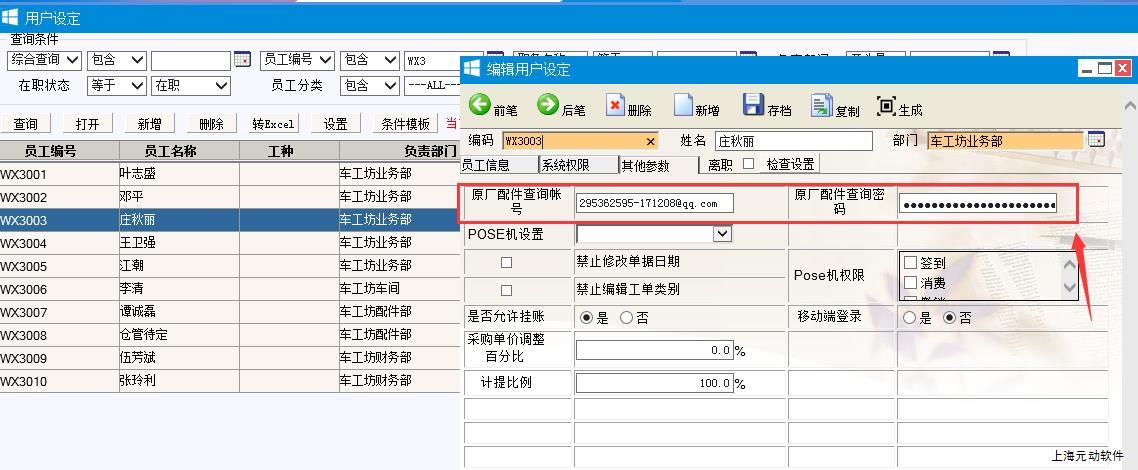Enable the 禁止修改单据日期 checkbox
The height and width of the screenshot is (470, 1138).
coord(506,262)
